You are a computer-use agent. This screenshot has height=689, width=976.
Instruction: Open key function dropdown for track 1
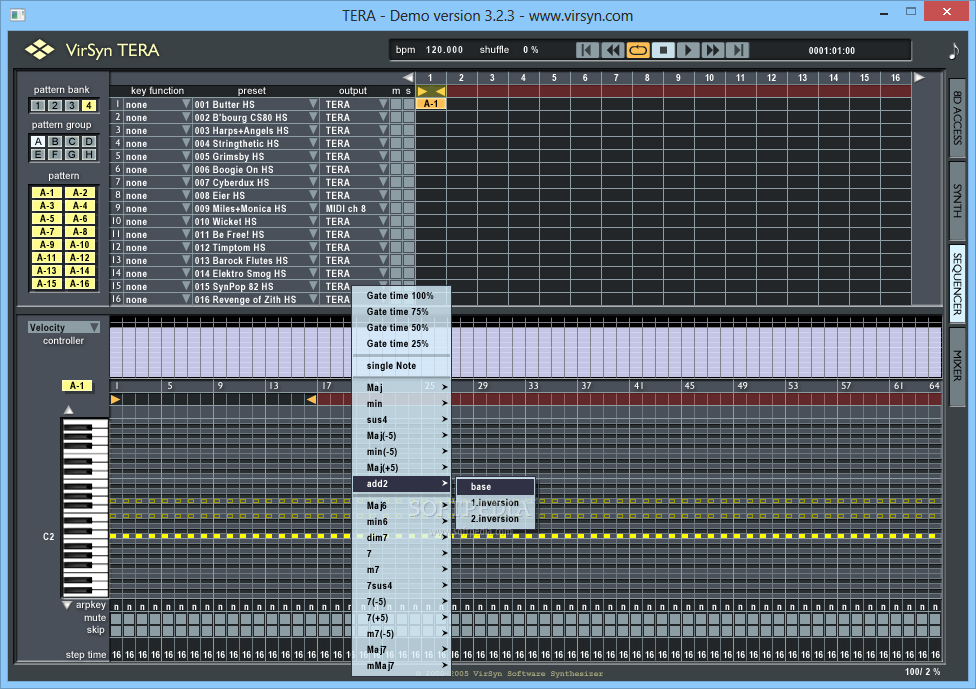pos(185,104)
